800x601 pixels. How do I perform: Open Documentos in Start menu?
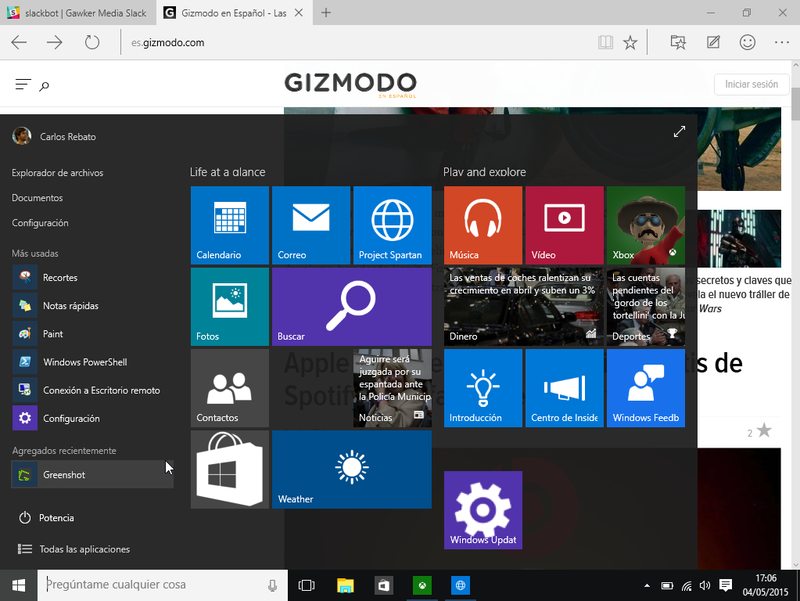tap(37, 198)
